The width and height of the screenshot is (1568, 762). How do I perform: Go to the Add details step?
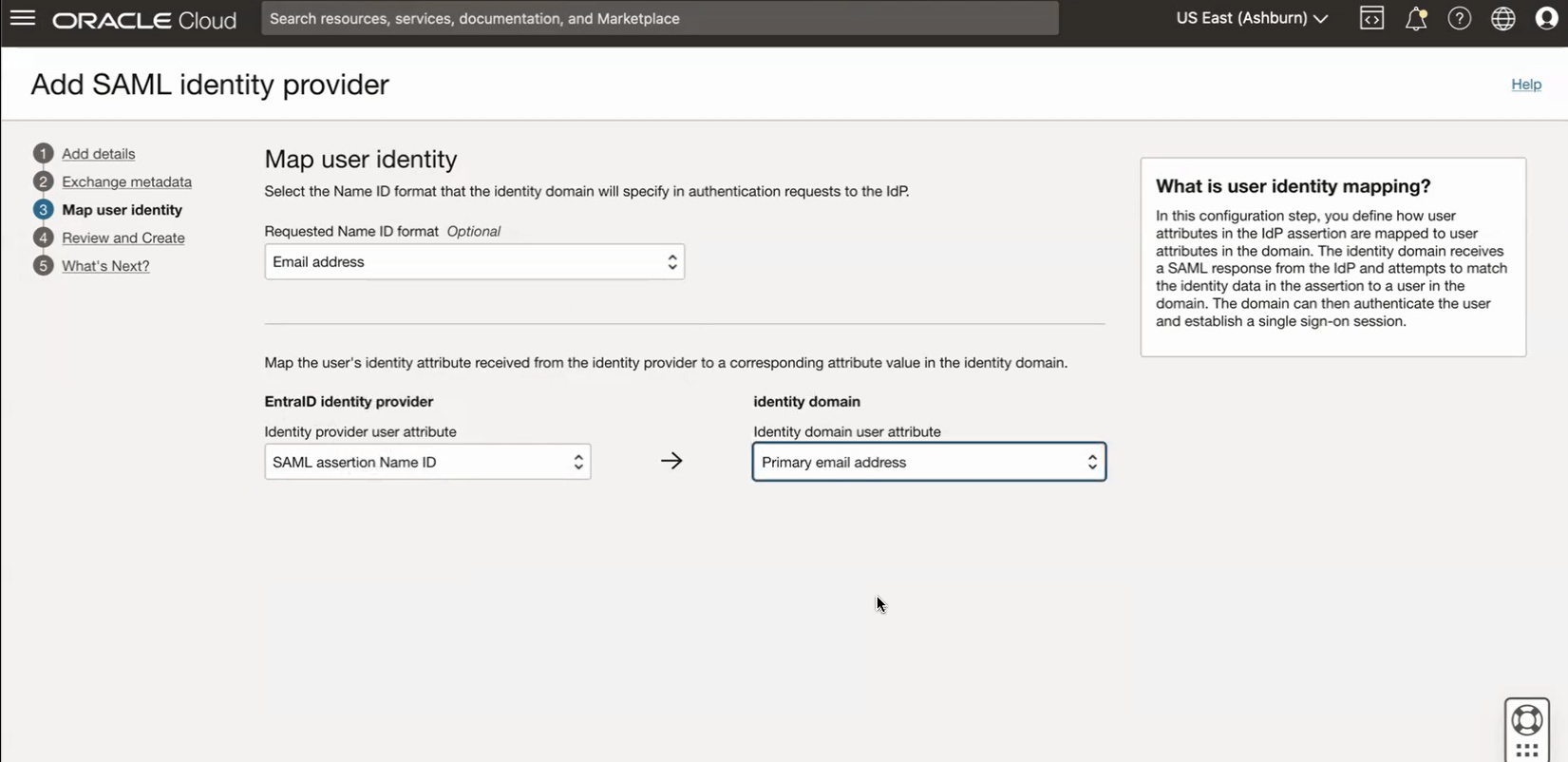[x=99, y=153]
